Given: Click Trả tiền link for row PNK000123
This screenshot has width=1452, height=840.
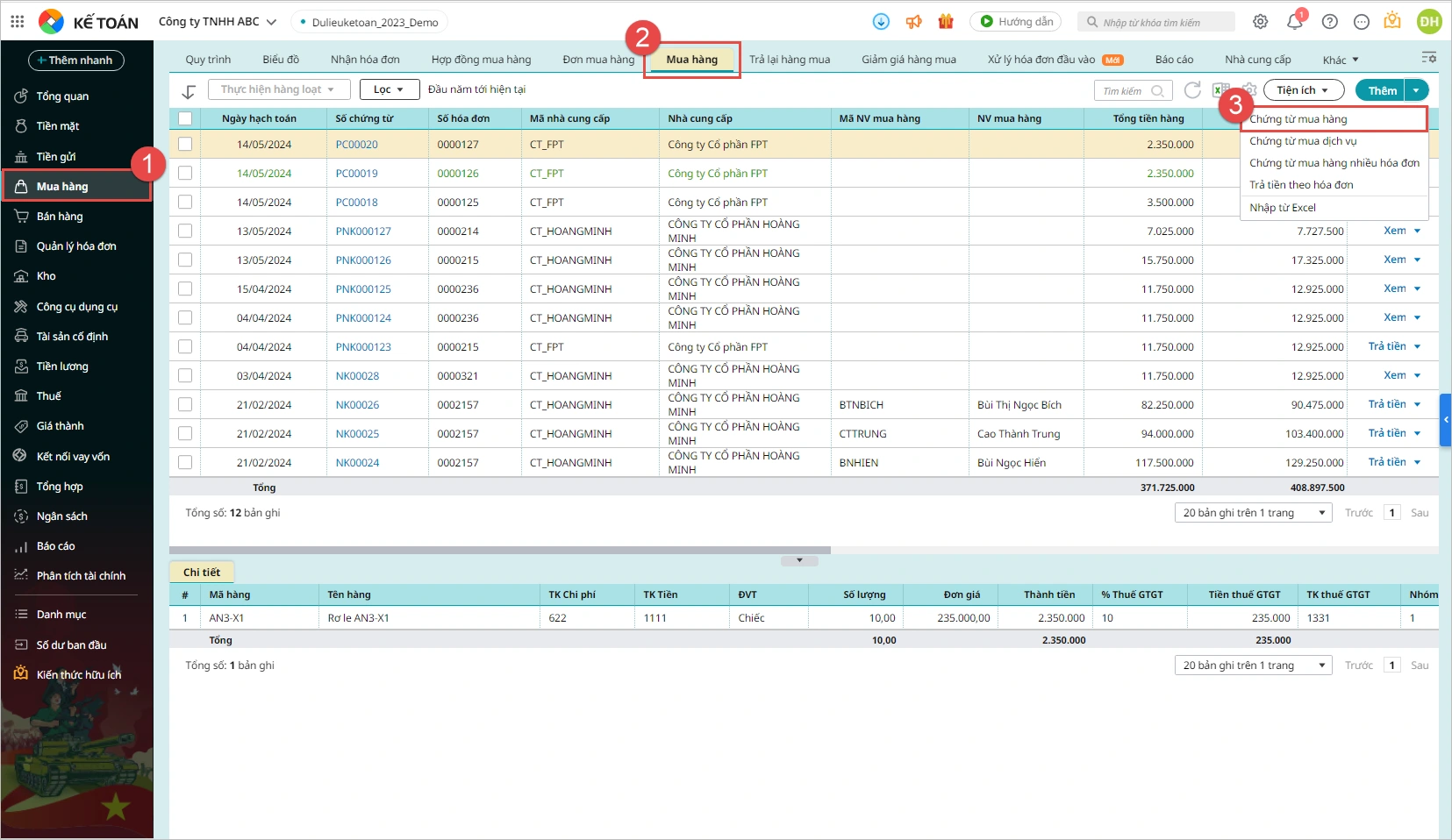Looking at the screenshot, I should 1387,346.
